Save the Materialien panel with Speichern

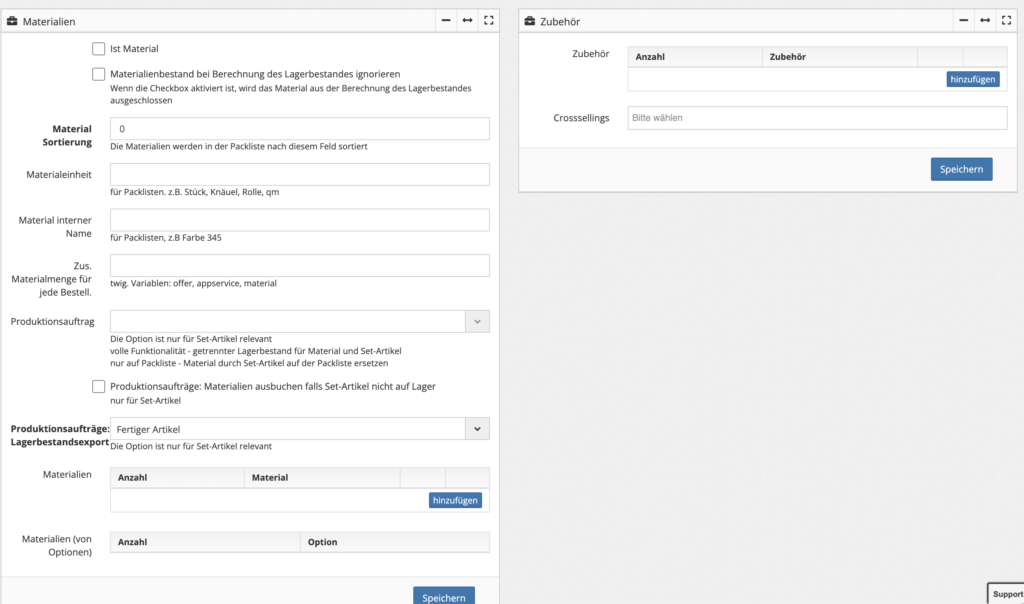(444, 597)
